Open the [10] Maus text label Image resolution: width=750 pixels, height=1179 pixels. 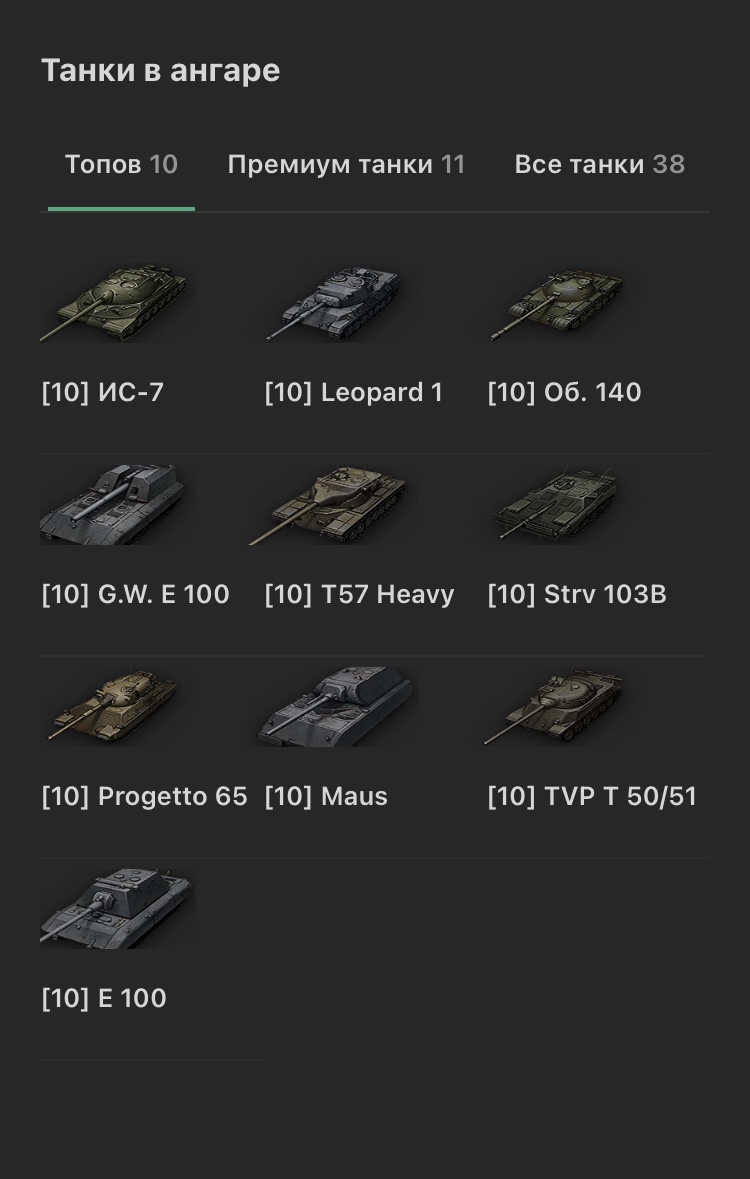[x=326, y=796]
